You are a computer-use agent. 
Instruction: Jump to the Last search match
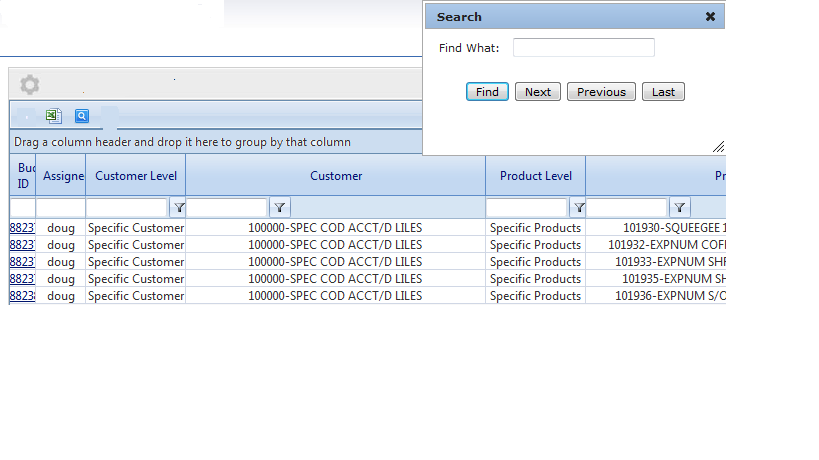[663, 92]
